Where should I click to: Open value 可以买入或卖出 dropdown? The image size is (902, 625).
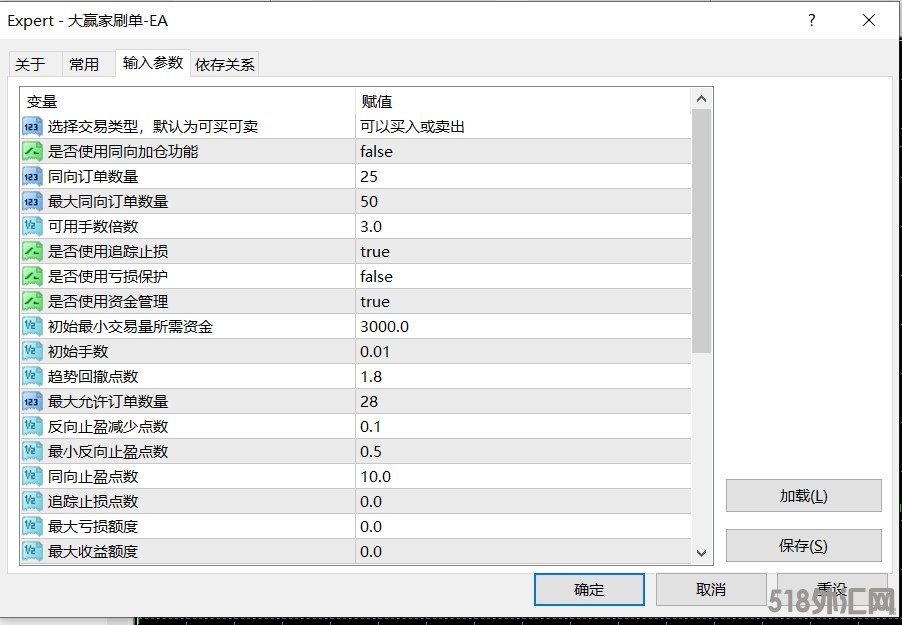pos(523,127)
